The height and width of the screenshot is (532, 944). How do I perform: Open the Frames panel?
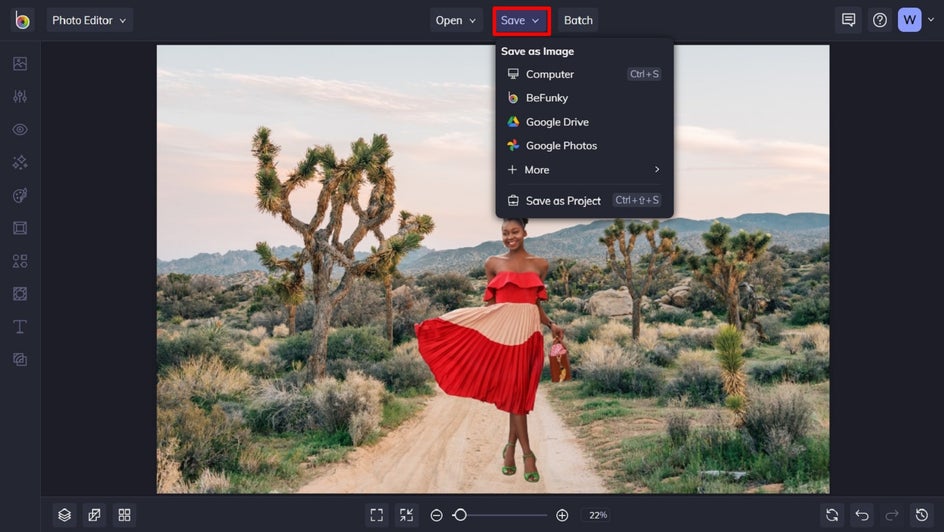20,228
